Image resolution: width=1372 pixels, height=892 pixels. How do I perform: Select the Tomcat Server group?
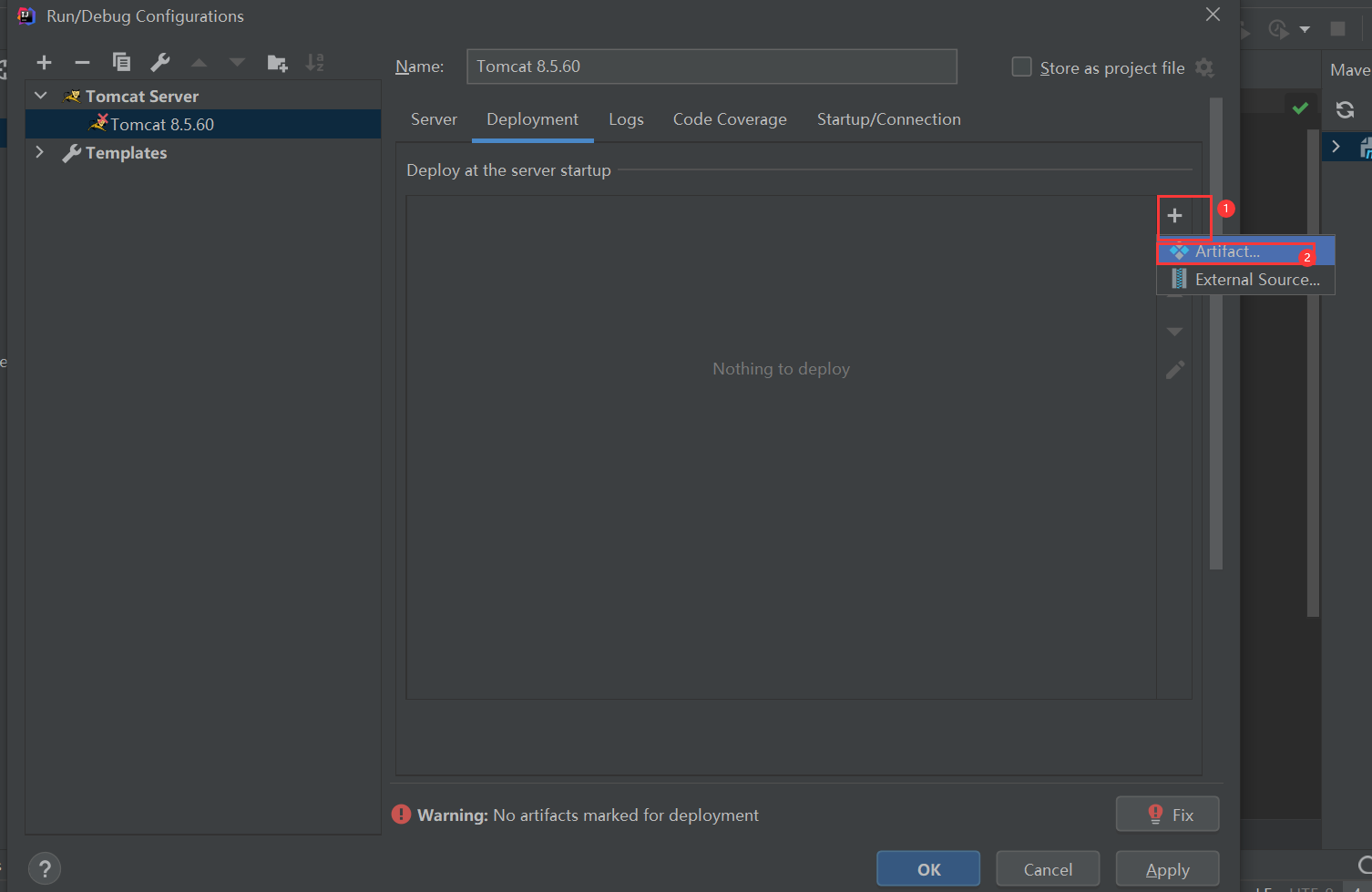click(x=142, y=96)
